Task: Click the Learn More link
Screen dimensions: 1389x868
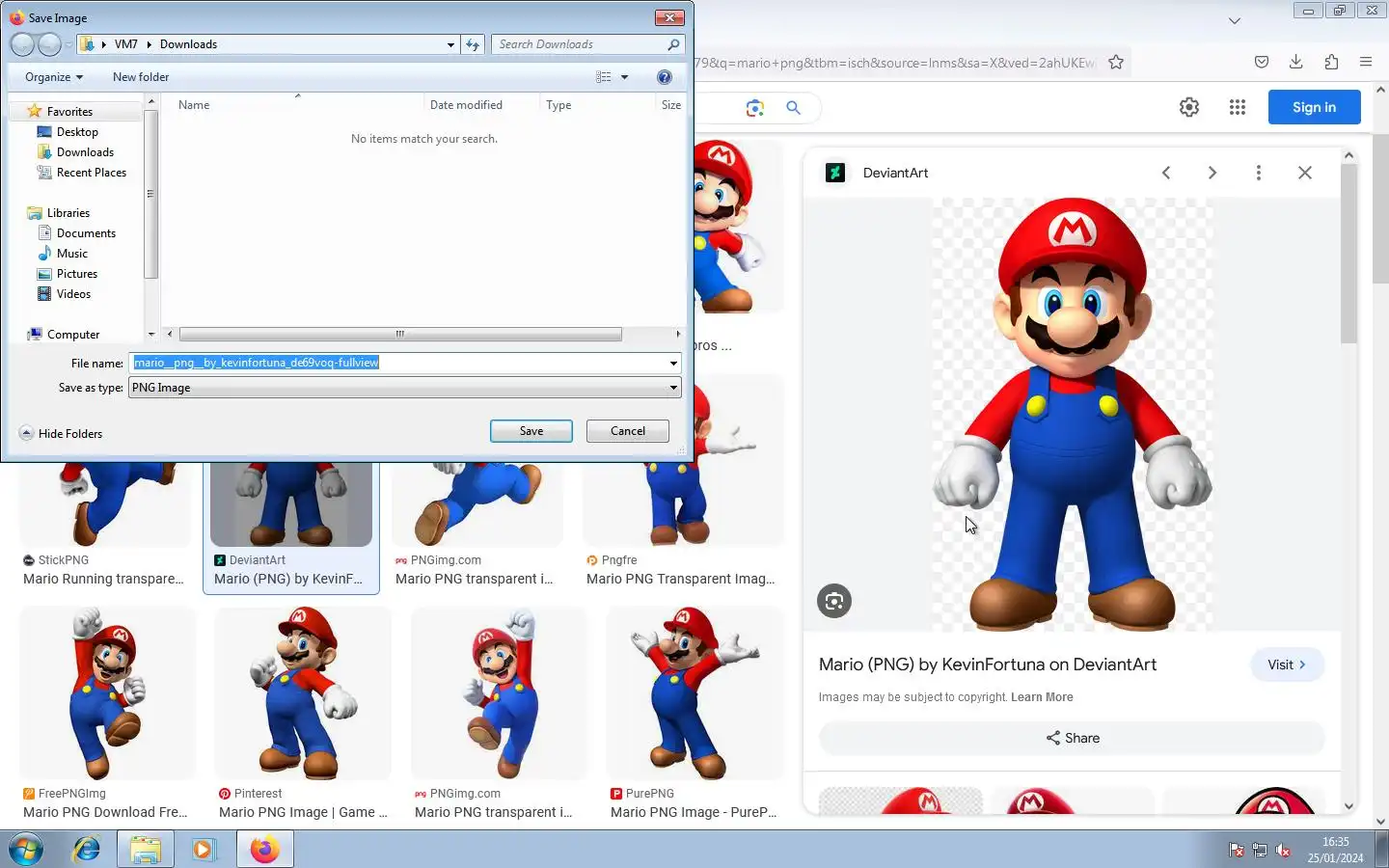Action: [x=1042, y=697]
